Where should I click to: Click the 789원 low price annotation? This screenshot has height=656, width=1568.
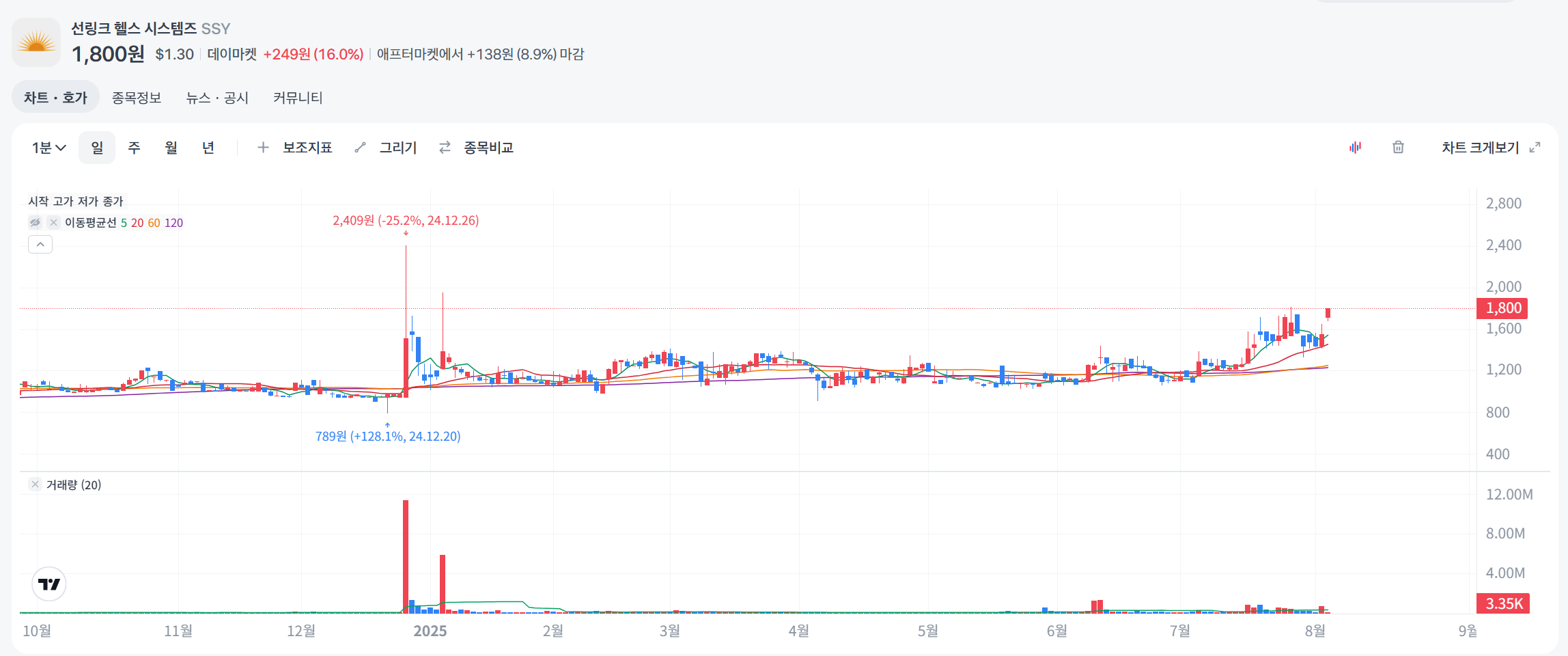(388, 436)
